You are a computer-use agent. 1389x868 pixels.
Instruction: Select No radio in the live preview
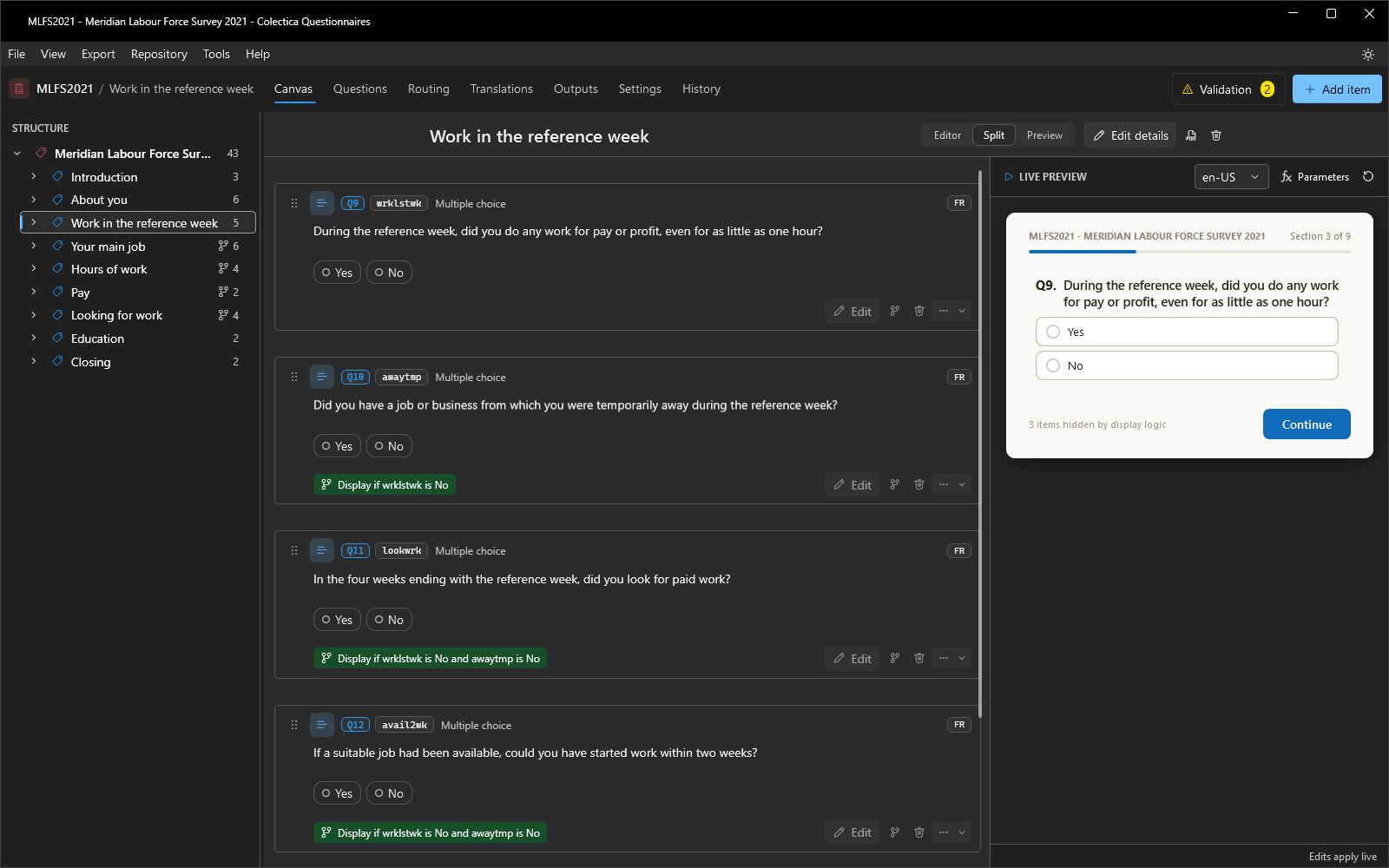[x=1053, y=365]
